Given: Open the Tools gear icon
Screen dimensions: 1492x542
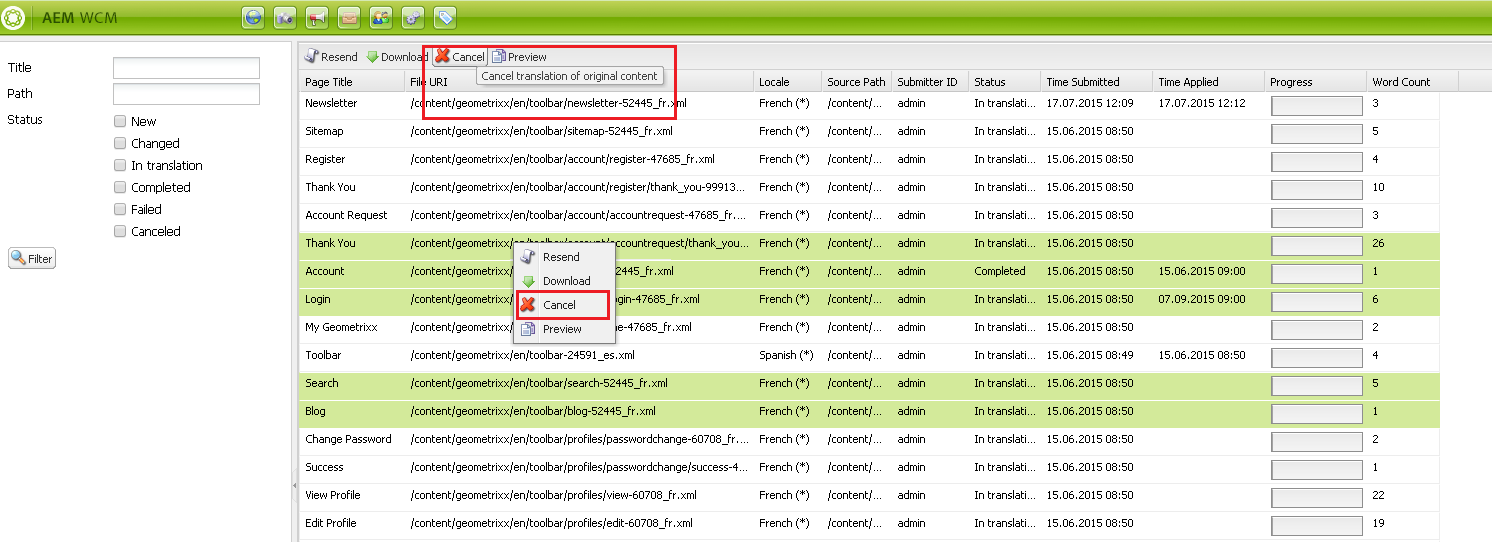Looking at the screenshot, I should tap(413, 17).
